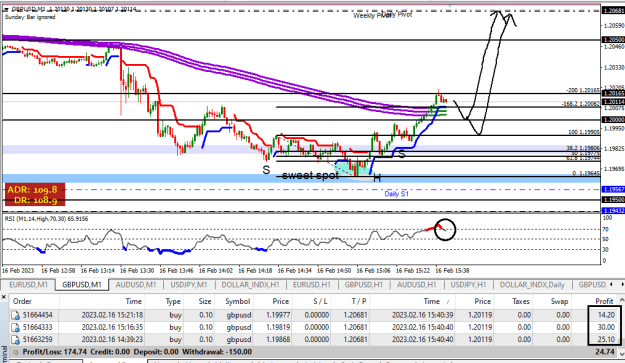Click the Sunday Bar ignored label
The width and height of the screenshot is (625, 363).
pos(30,17)
